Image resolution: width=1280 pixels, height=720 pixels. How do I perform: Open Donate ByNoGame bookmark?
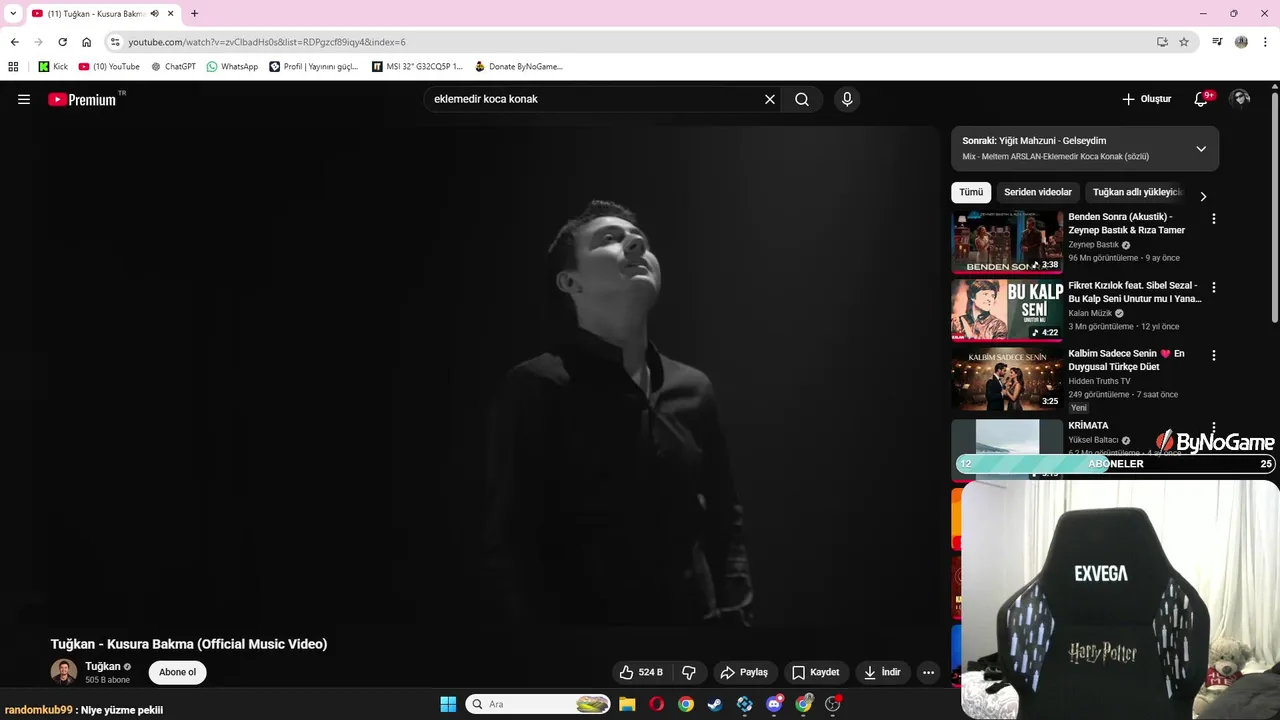click(x=518, y=66)
